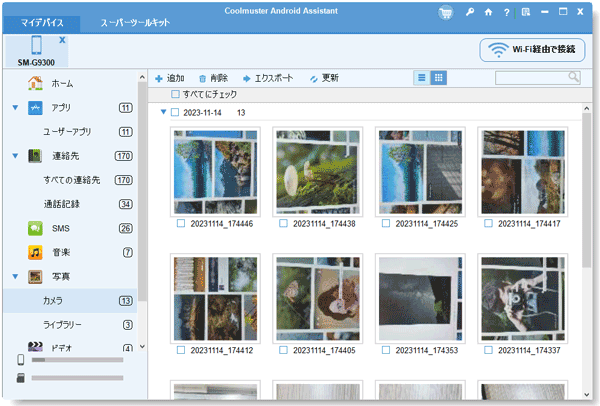
Task: Collapse the 写真 tree node arrow
Action: (x=15, y=276)
